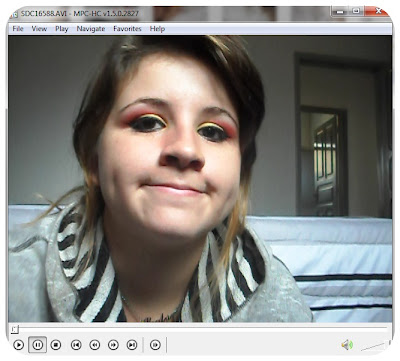Minimize the MPC-HC window
The width and height of the screenshot is (400, 361).
pos(340,12)
